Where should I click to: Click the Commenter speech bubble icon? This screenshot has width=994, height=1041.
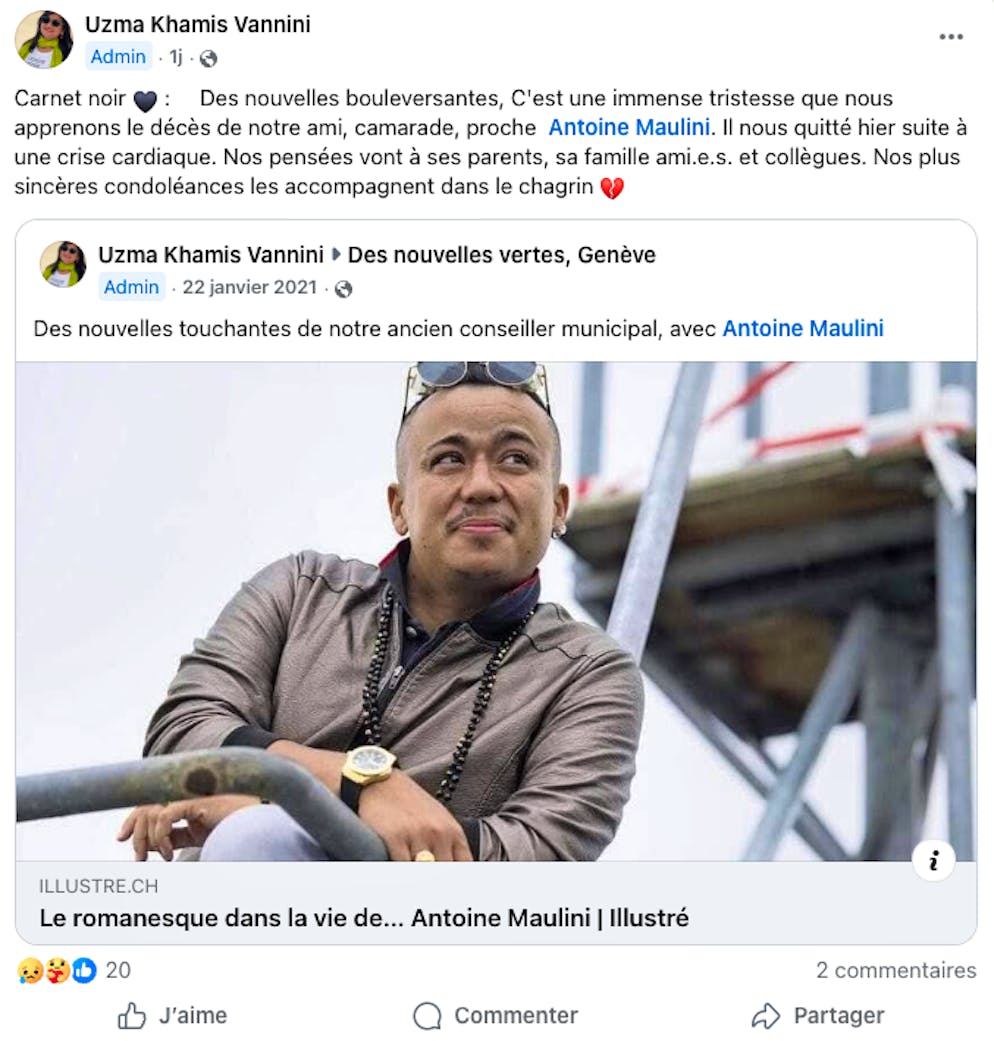[x=428, y=1015]
